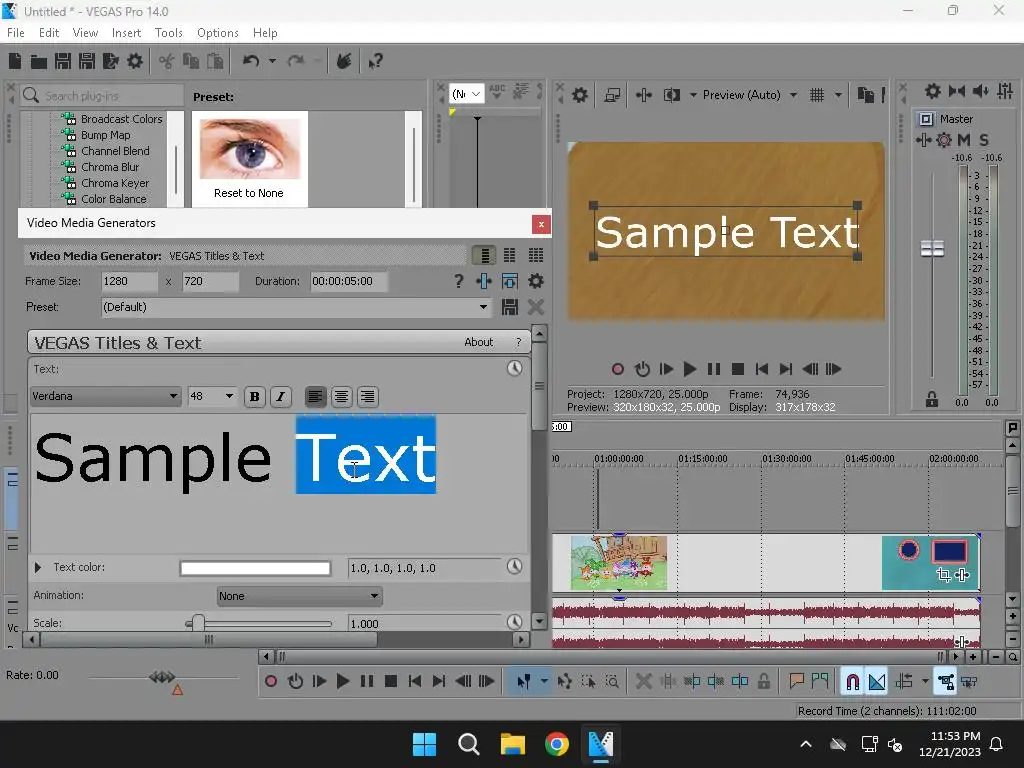Open a project via the folder icon

39,61
